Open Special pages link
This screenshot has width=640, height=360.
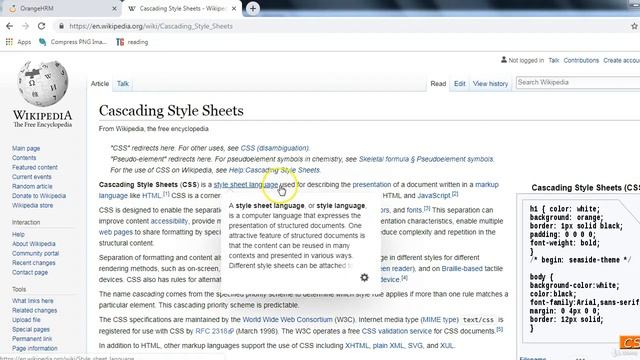coord(31,329)
